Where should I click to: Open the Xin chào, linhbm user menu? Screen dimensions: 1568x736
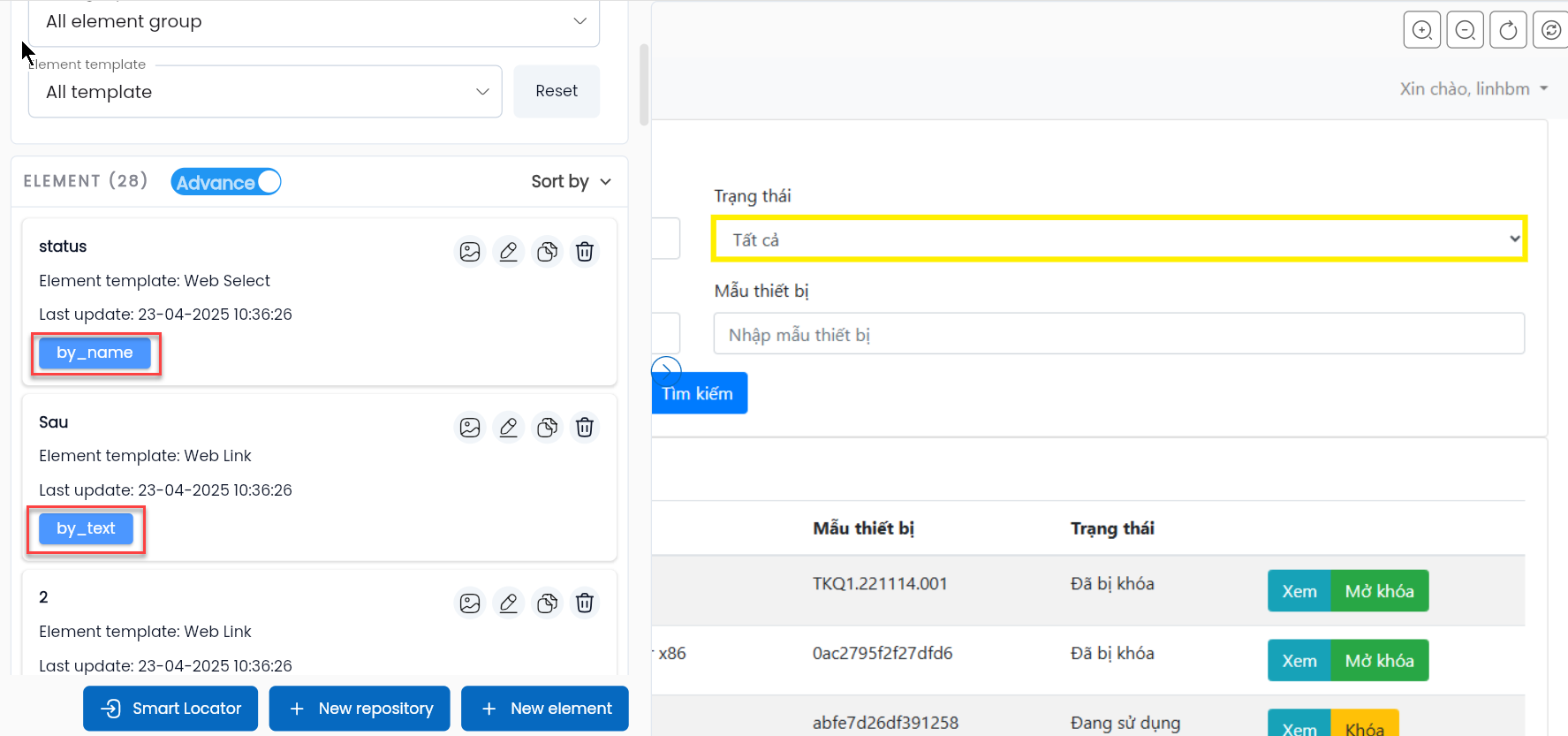tap(1474, 88)
